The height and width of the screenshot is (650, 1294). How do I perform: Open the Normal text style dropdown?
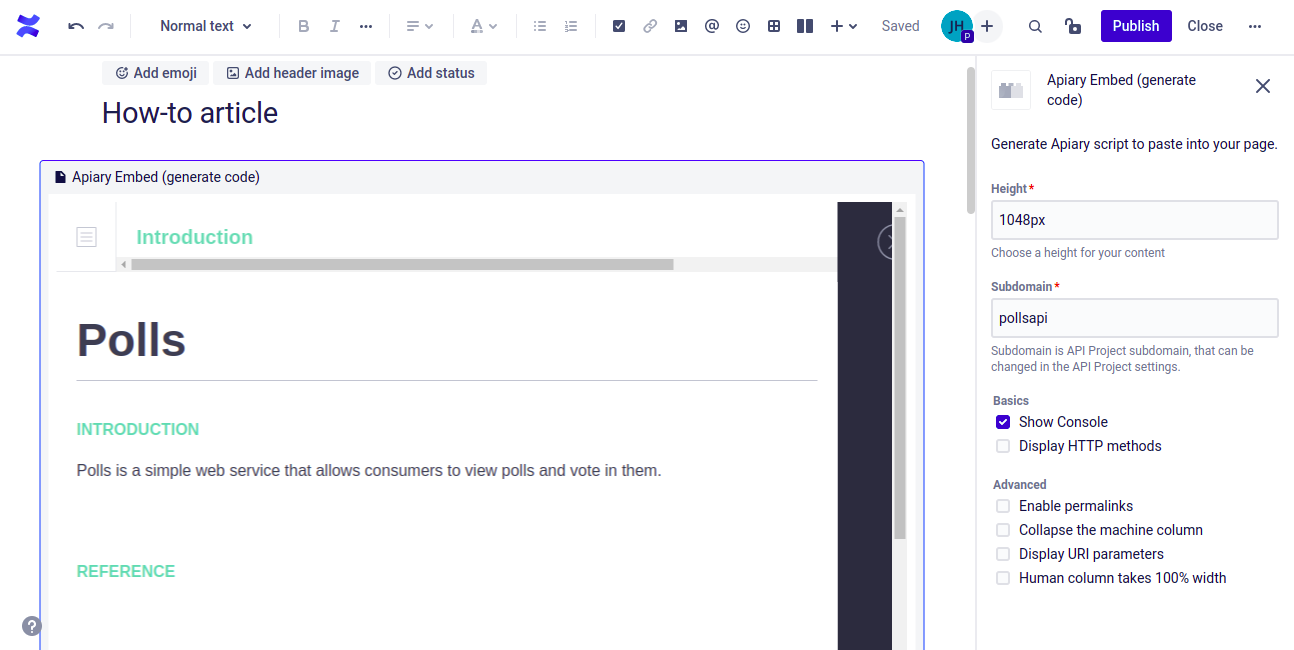[206, 27]
